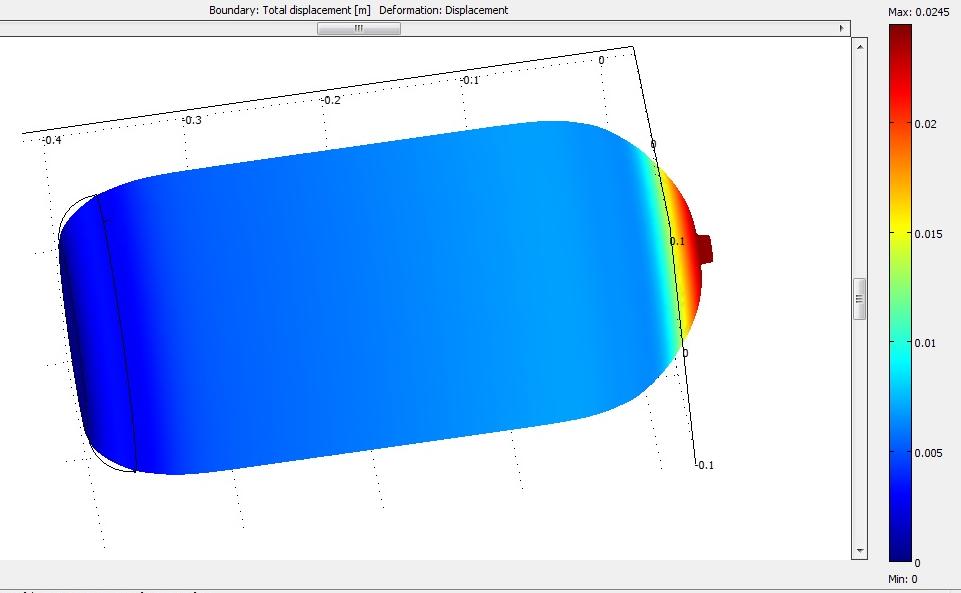Click the 'Boundary: Total displacement [m]' title text
The width and height of the screenshot is (961, 593).
pyautogui.click(x=289, y=10)
